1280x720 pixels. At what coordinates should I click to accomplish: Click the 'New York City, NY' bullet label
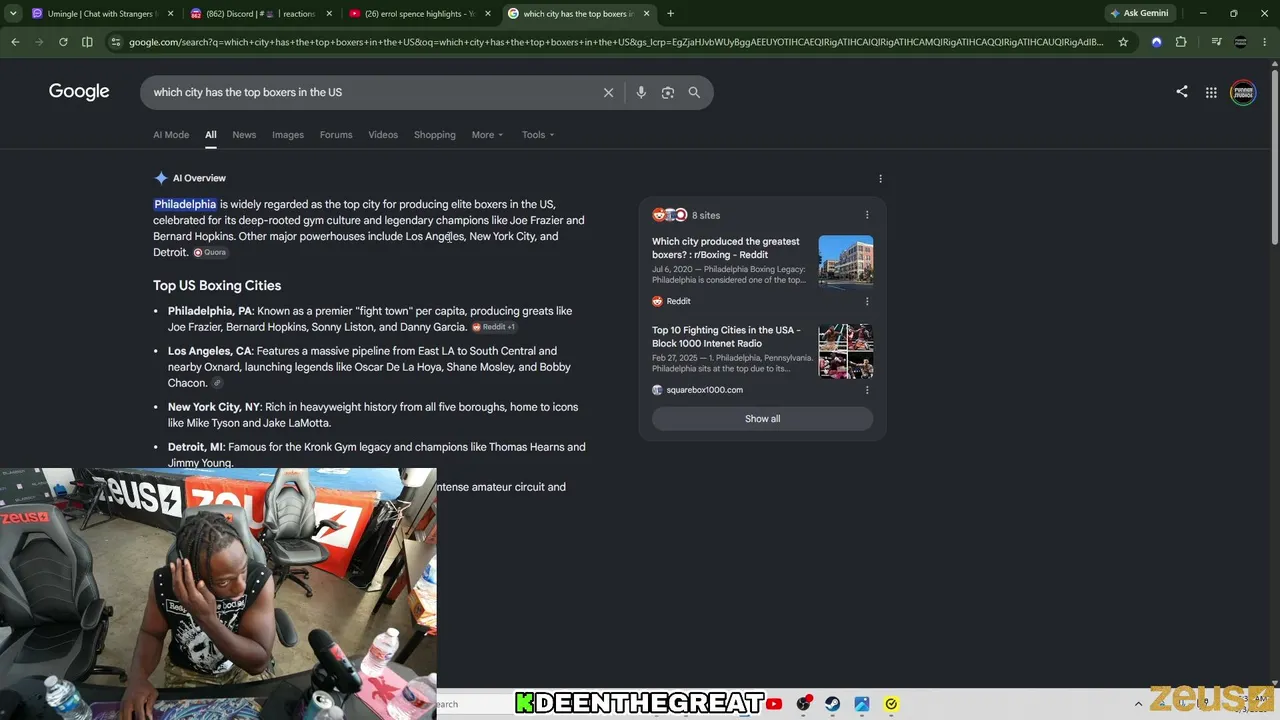214,407
